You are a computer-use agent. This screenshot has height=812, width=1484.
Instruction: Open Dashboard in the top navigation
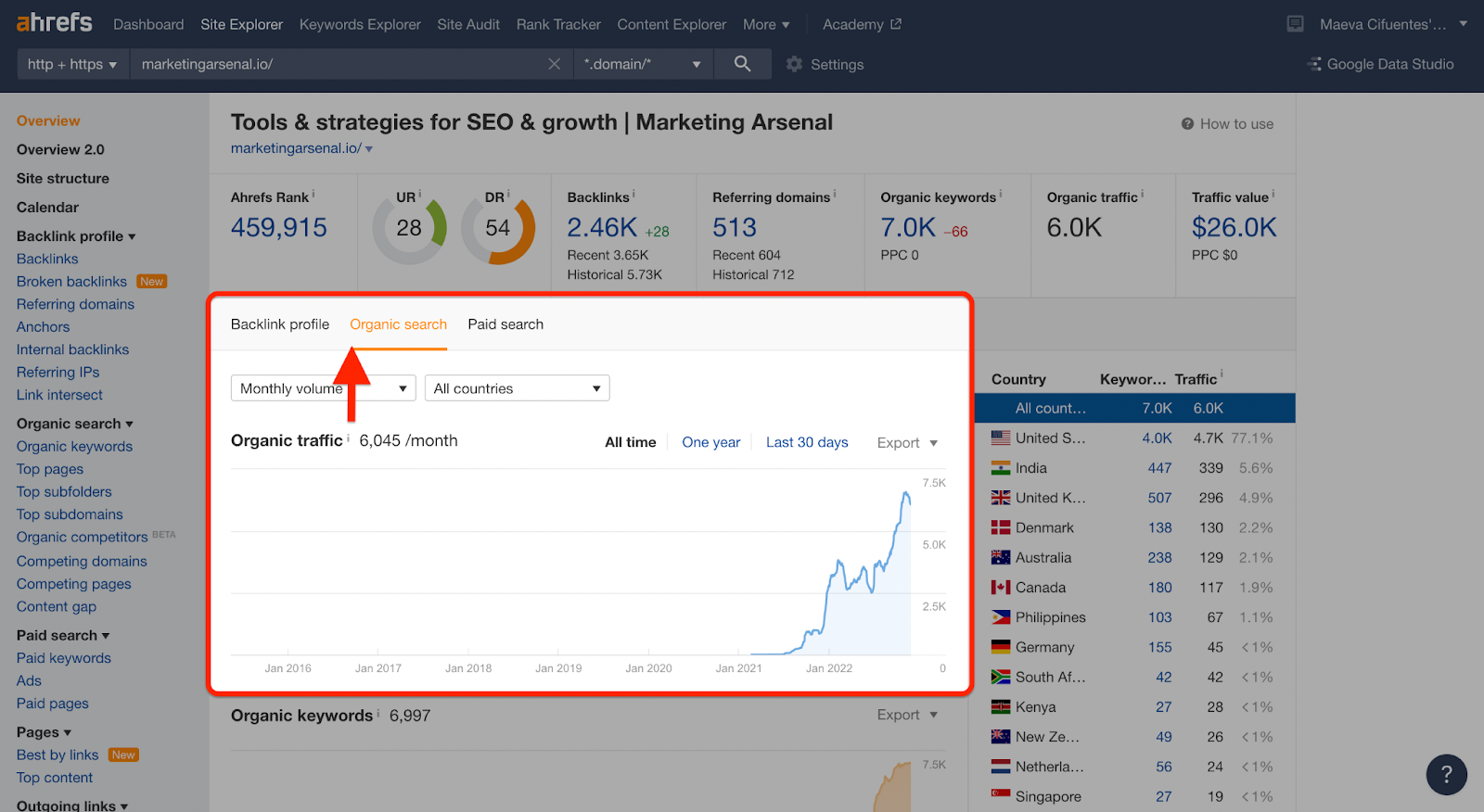pos(148,24)
